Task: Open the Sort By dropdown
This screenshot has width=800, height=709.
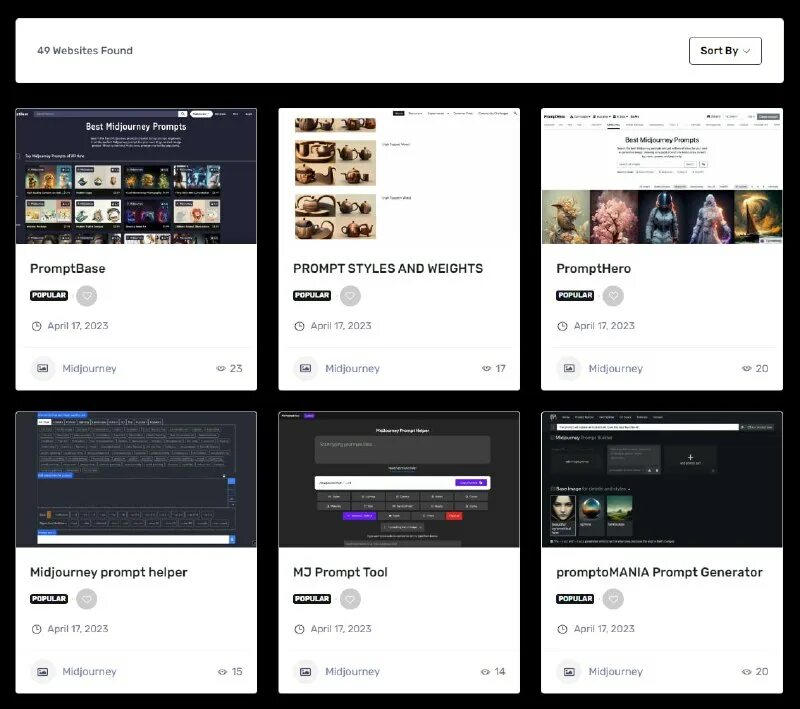Action: point(725,50)
